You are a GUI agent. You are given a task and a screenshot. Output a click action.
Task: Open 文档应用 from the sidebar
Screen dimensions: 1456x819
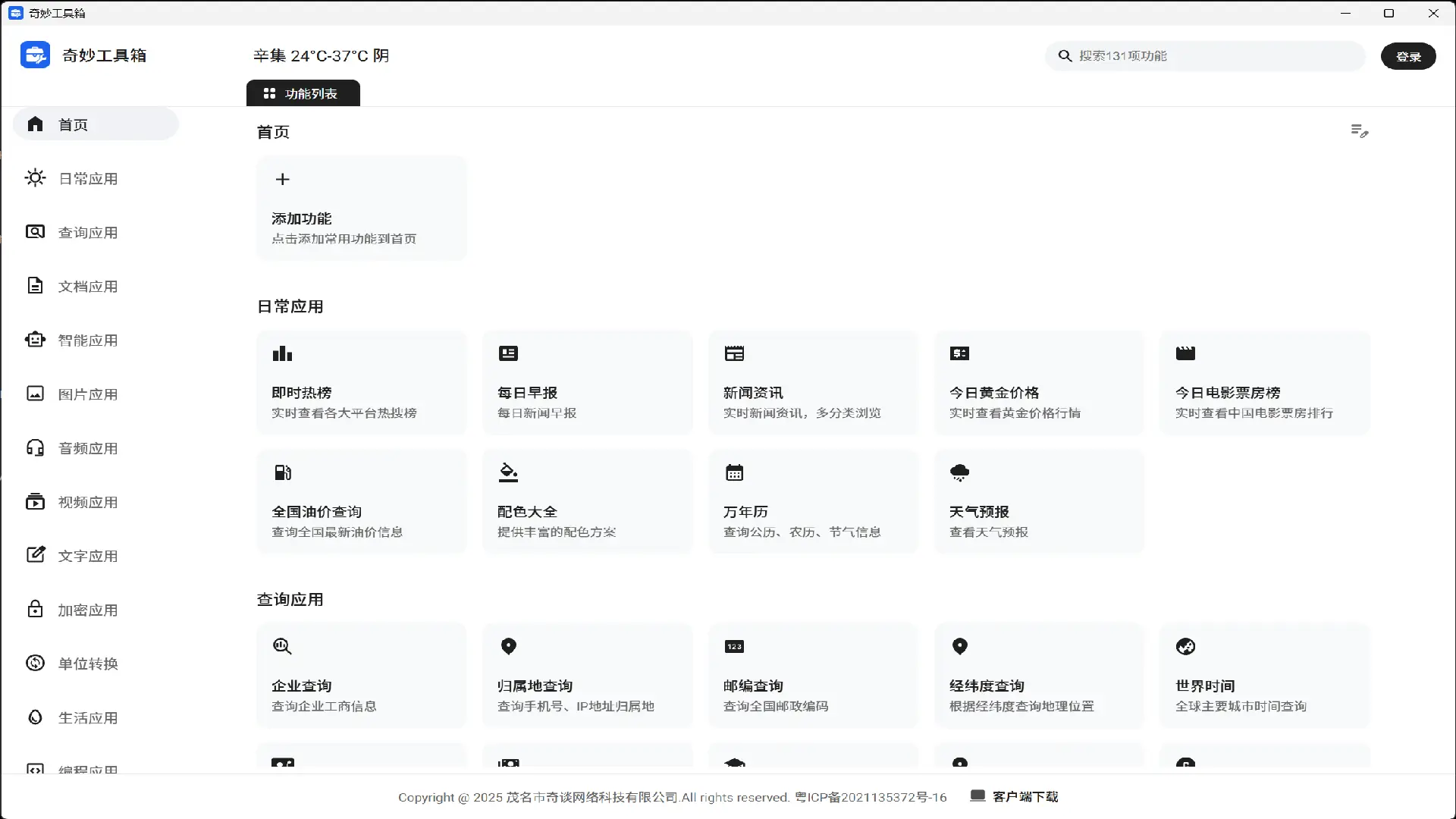87,286
